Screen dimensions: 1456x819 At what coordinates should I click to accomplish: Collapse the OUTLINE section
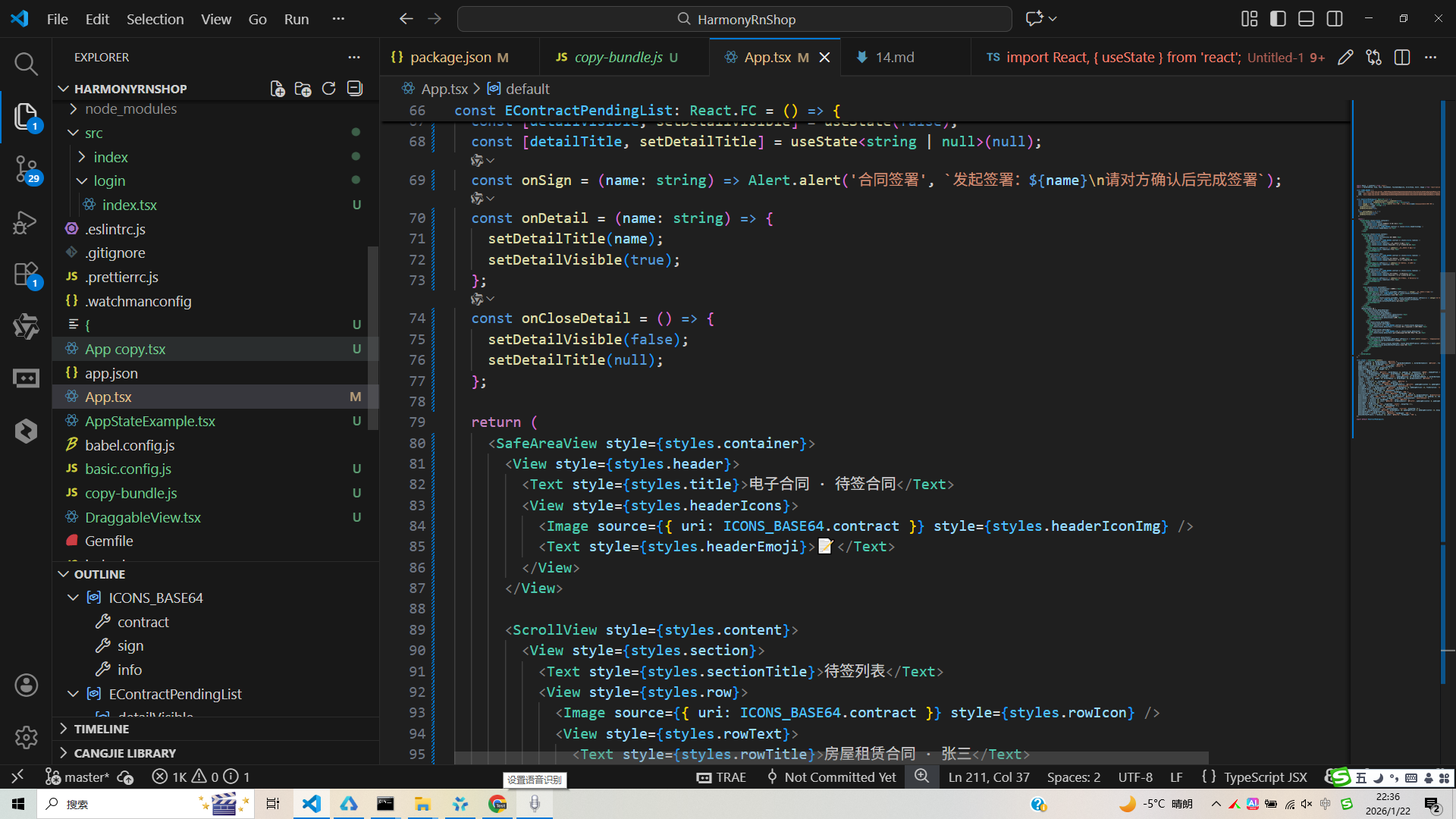[x=64, y=574]
